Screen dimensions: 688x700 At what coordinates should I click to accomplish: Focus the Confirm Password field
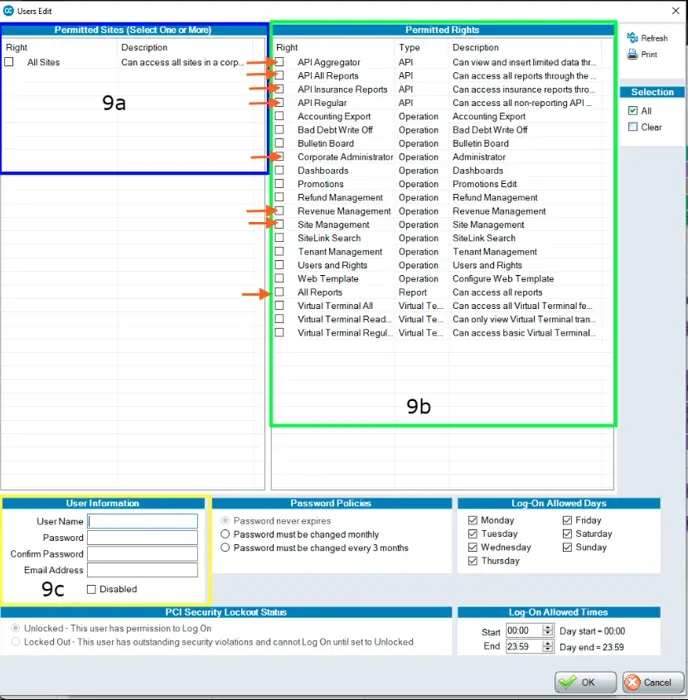pyautogui.click(x=142, y=554)
